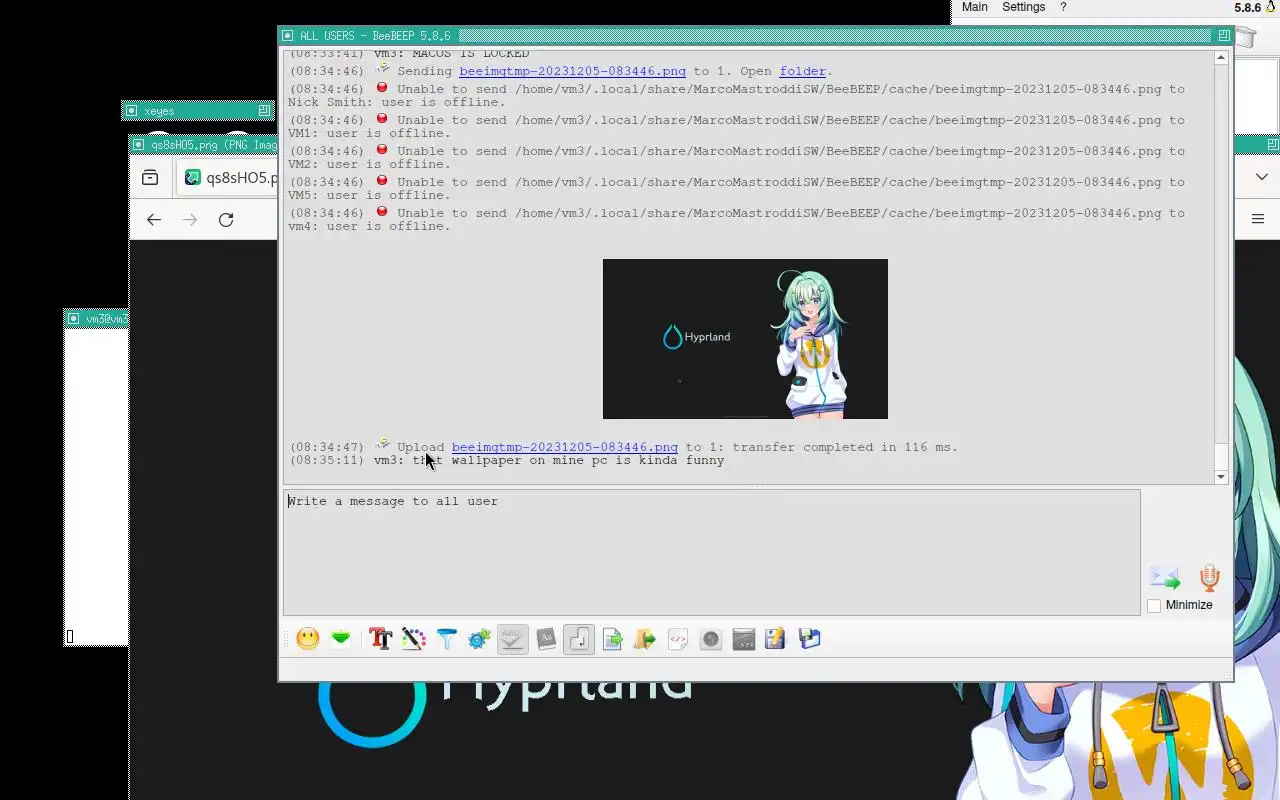Toggle the dictionary word completer icon
The image size is (1280, 800).
546,639
